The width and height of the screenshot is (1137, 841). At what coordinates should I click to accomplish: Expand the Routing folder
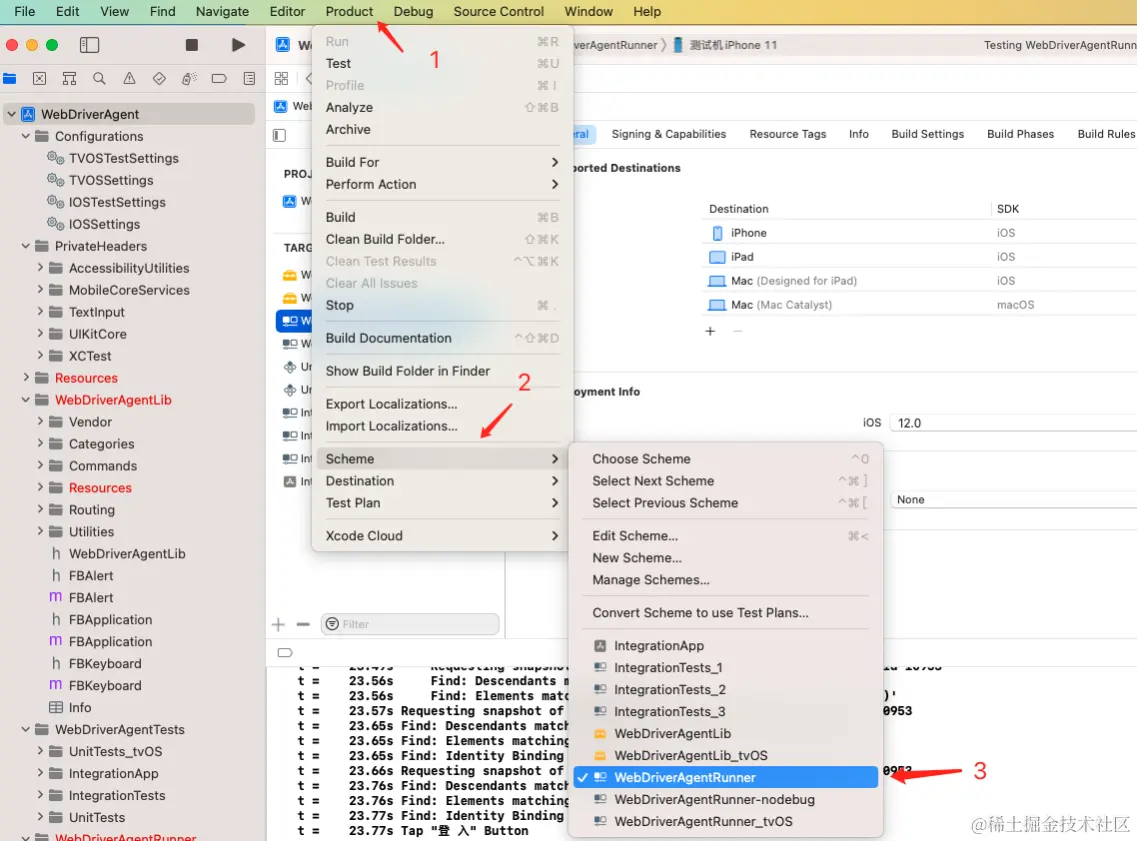pos(41,510)
